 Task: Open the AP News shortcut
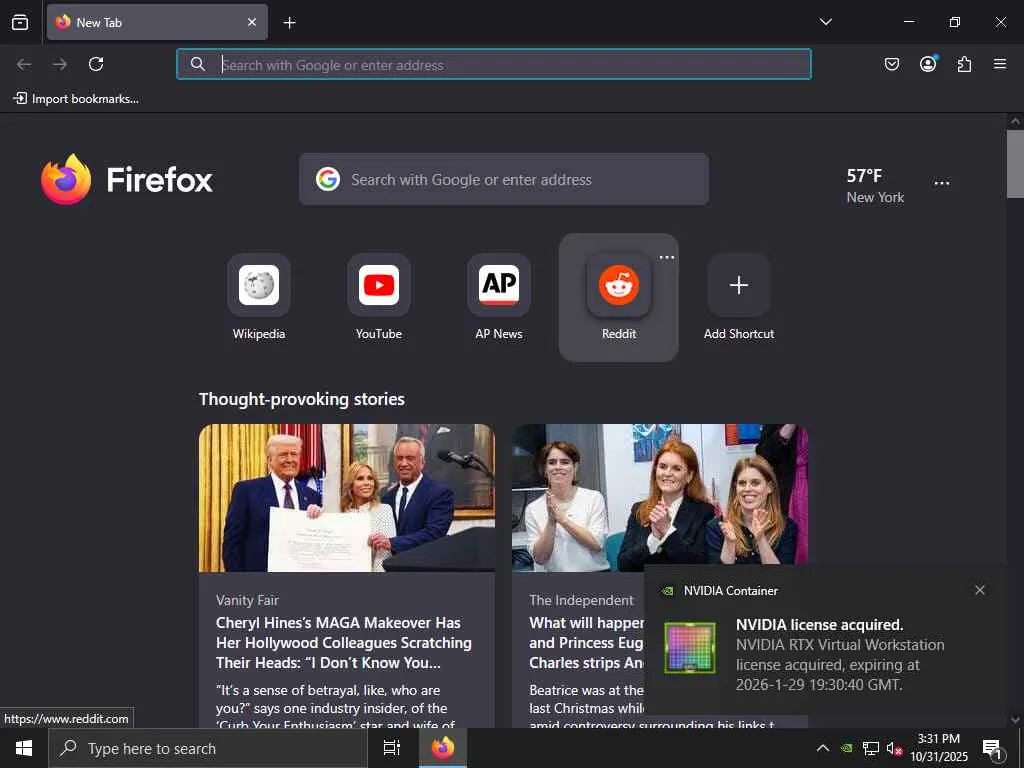click(x=499, y=297)
